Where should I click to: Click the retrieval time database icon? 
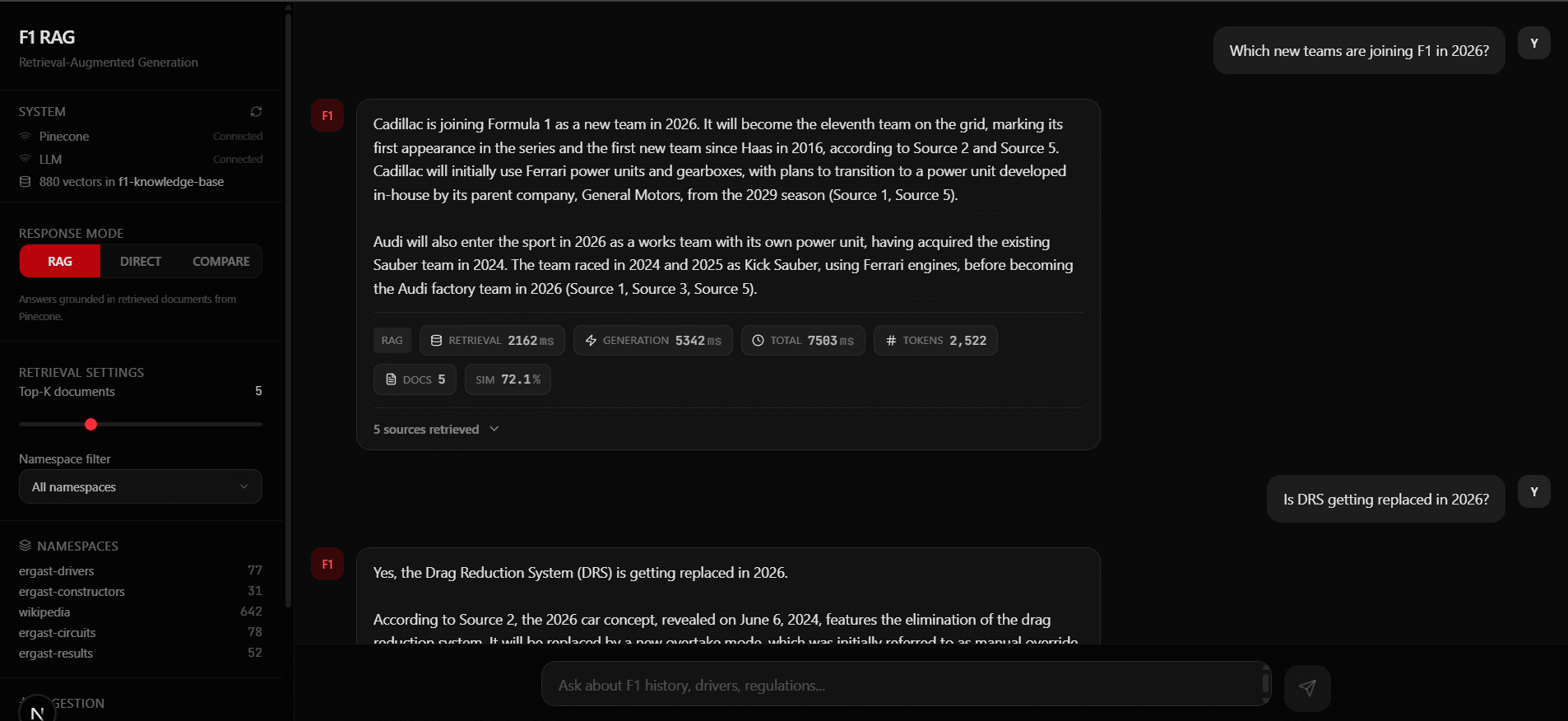click(437, 341)
